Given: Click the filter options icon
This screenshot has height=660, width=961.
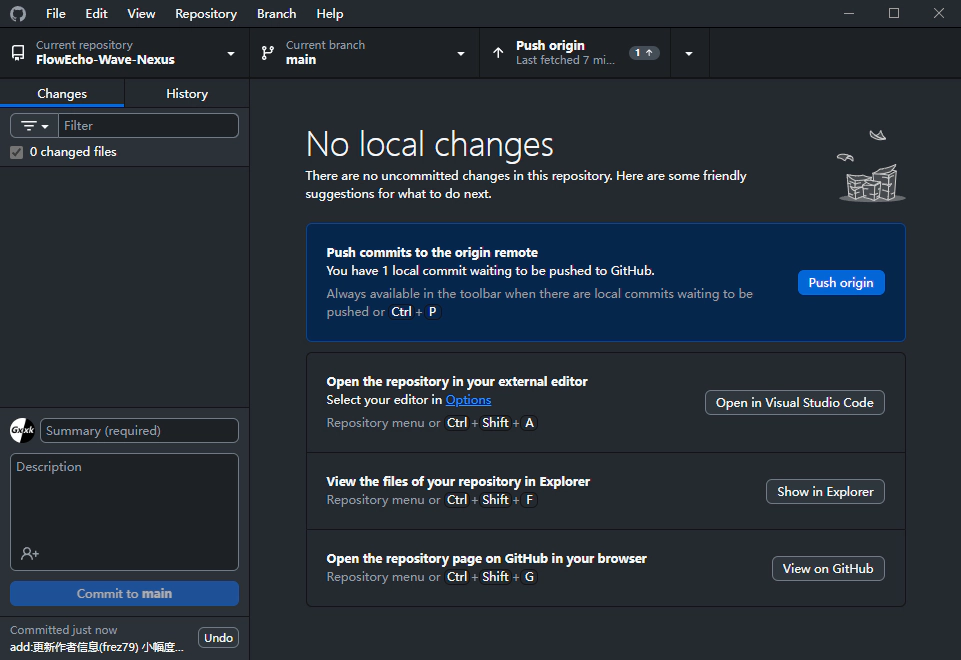Looking at the screenshot, I should click(34, 126).
